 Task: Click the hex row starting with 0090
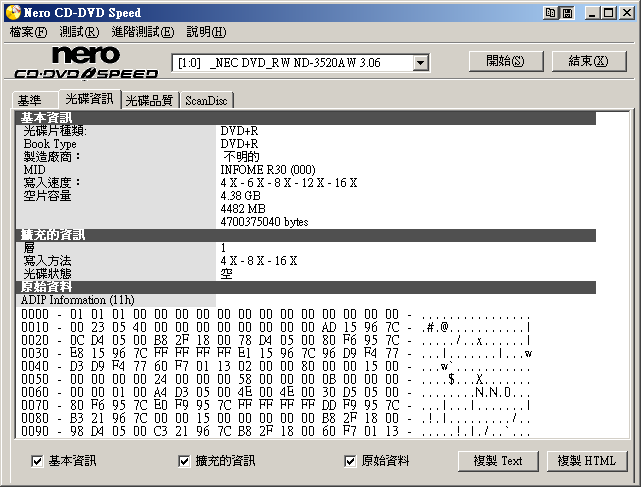click(x=276, y=431)
